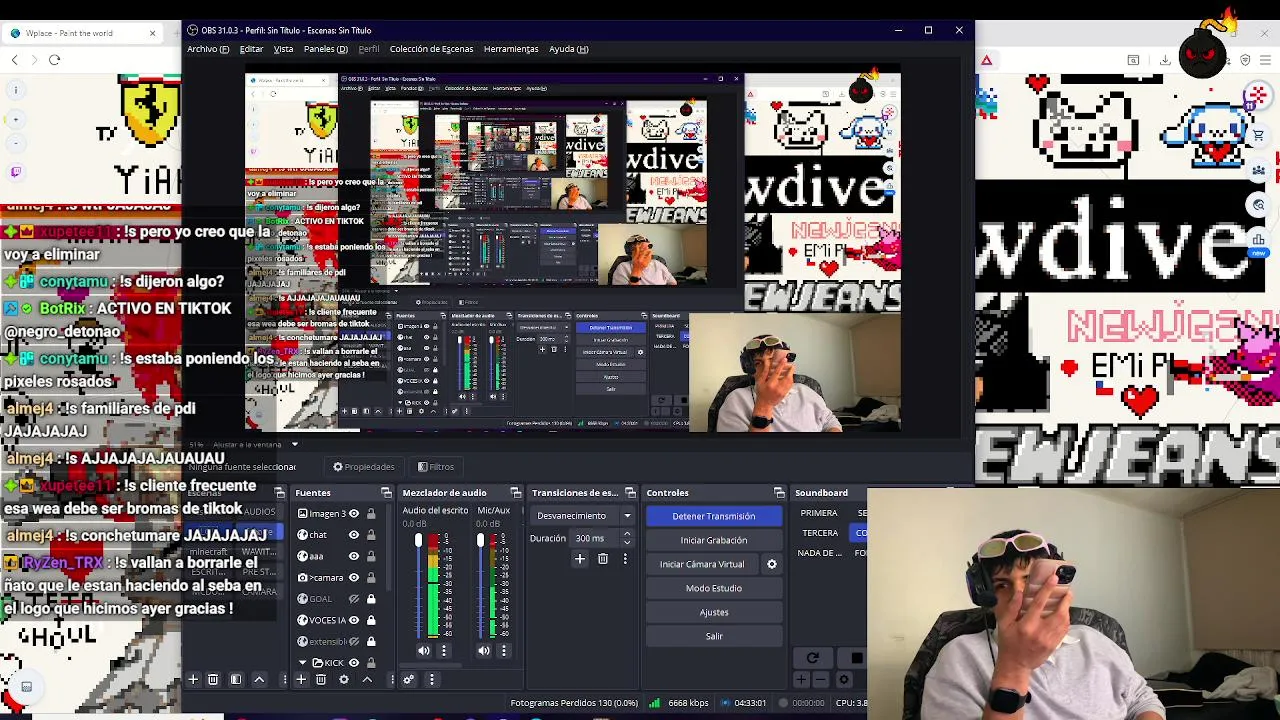The height and width of the screenshot is (720, 1280).
Task: Open browser hamburger menu
Action: (x=1266, y=60)
